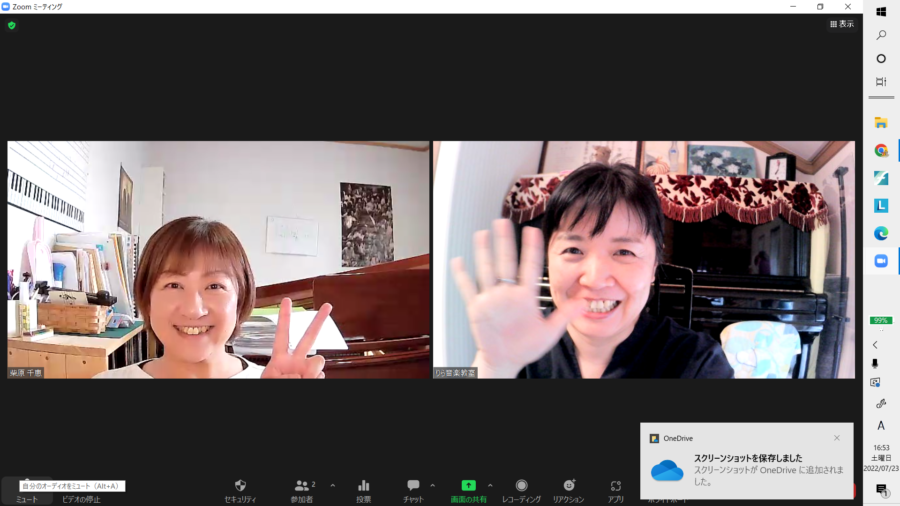Dismiss the OneDrive notification
Viewport: 900px width, 506px height.
837,438
